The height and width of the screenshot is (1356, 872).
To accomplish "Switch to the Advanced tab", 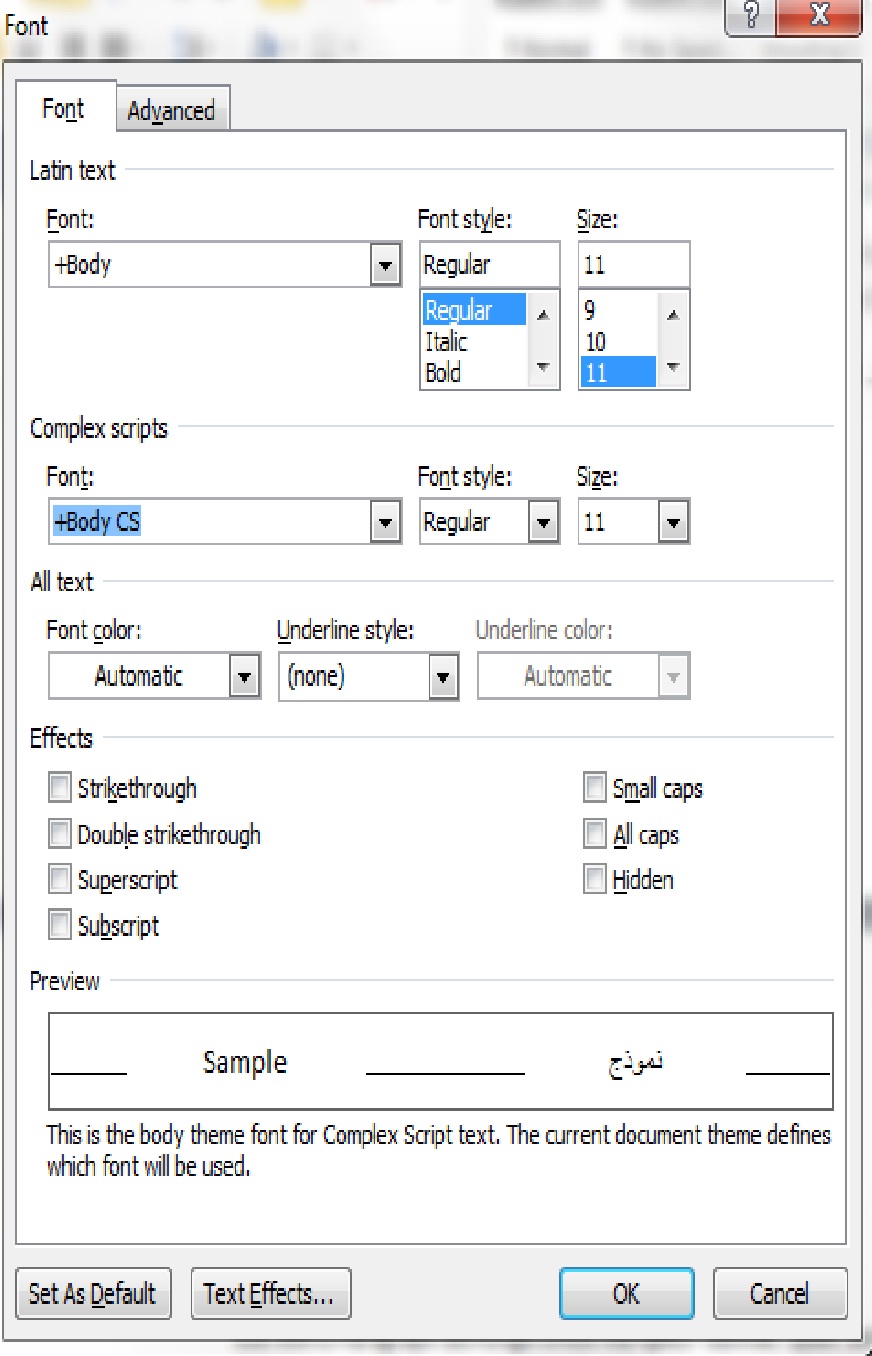I will point(171,110).
